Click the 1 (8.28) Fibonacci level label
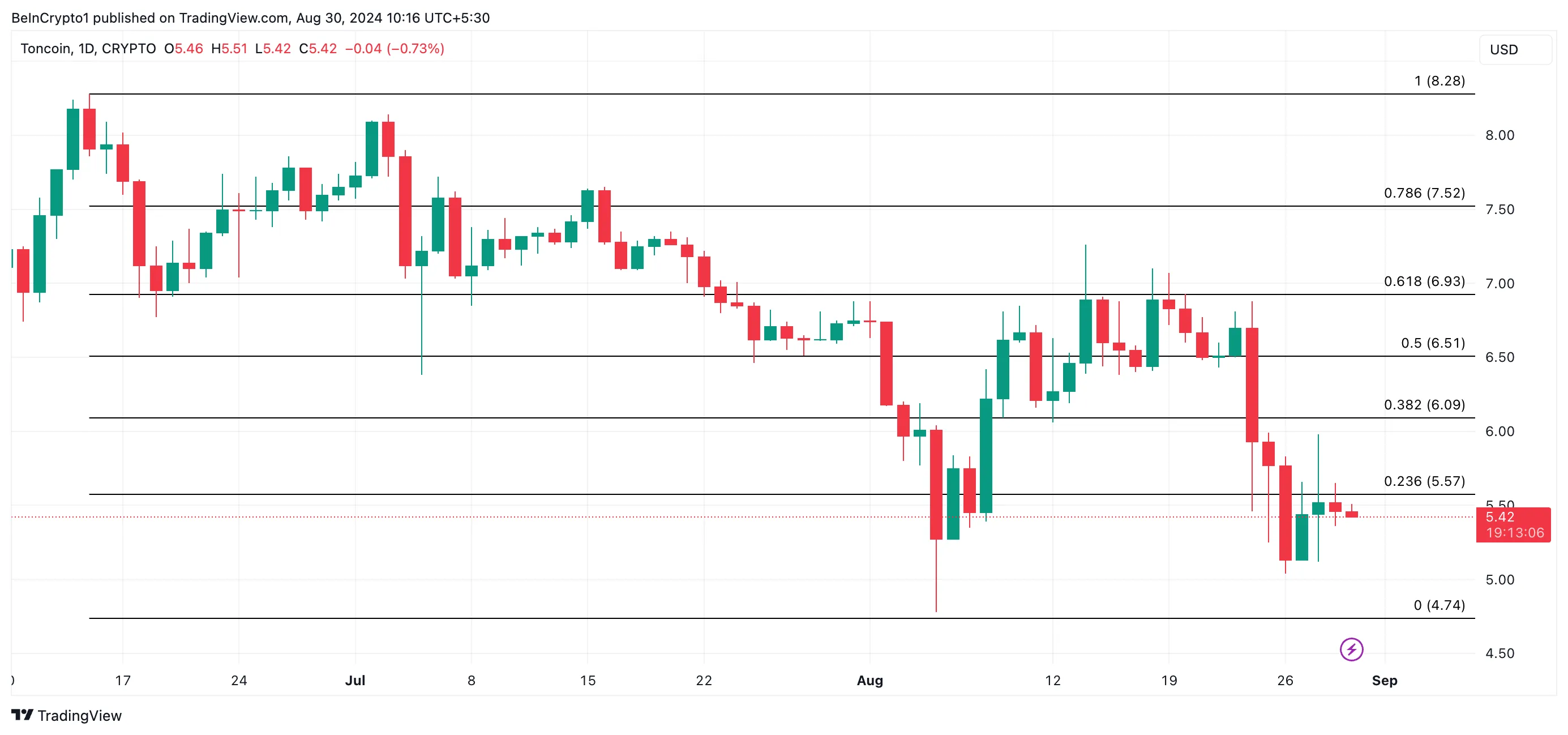This screenshot has width=1568, height=735. pos(1439,81)
